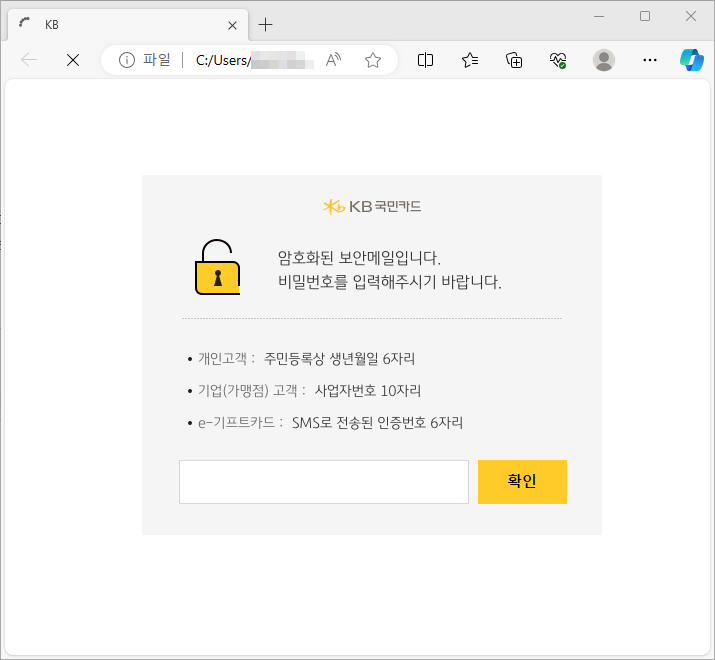The width and height of the screenshot is (715, 660).
Task: Open the Settings and more ellipsis menu
Action: click(650, 60)
